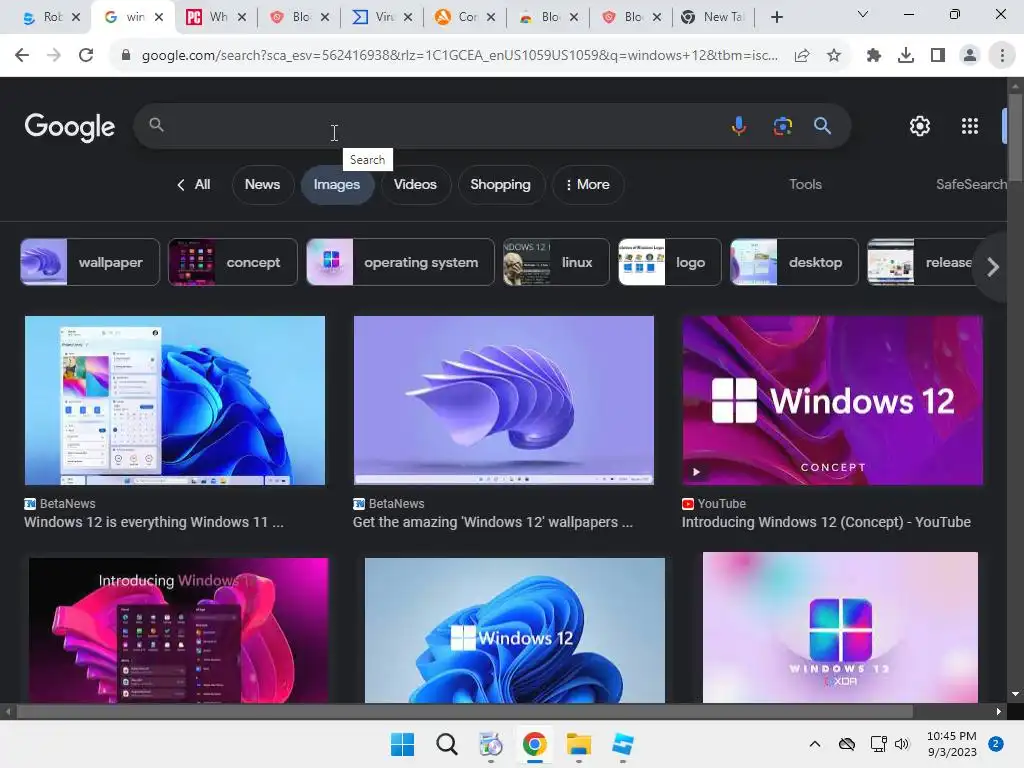Expand tab search chevron in title bar
The height and width of the screenshot is (768, 1024).
[x=863, y=14]
